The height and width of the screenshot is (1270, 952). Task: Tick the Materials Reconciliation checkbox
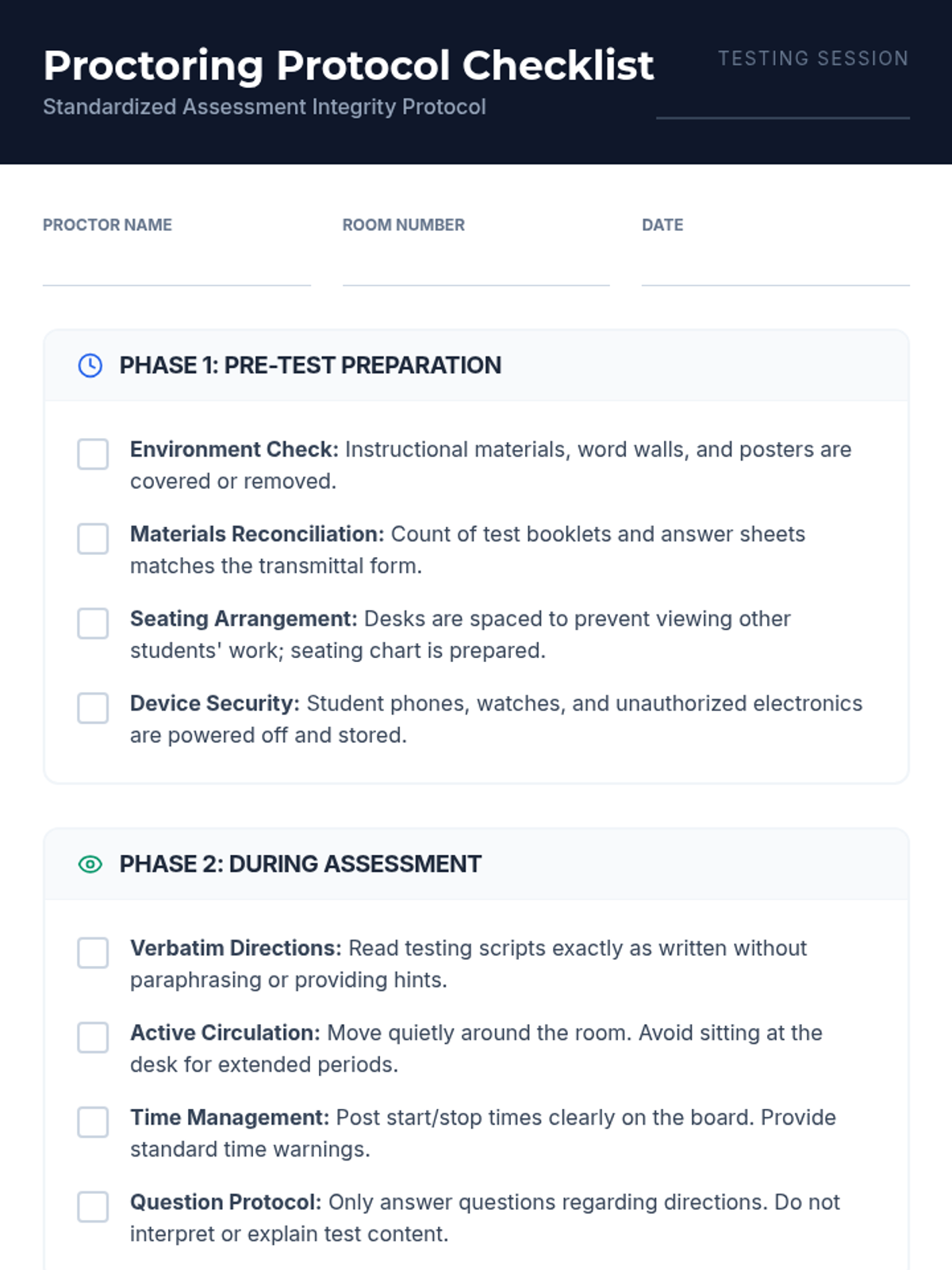coord(93,539)
